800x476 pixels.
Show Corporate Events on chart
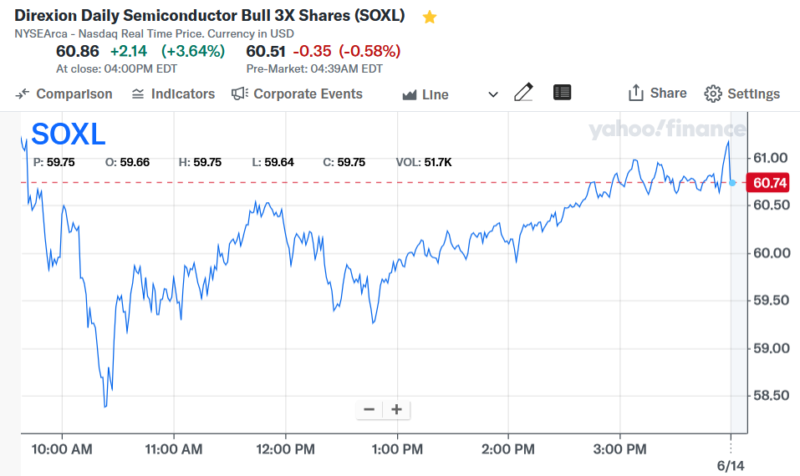[x=297, y=94]
